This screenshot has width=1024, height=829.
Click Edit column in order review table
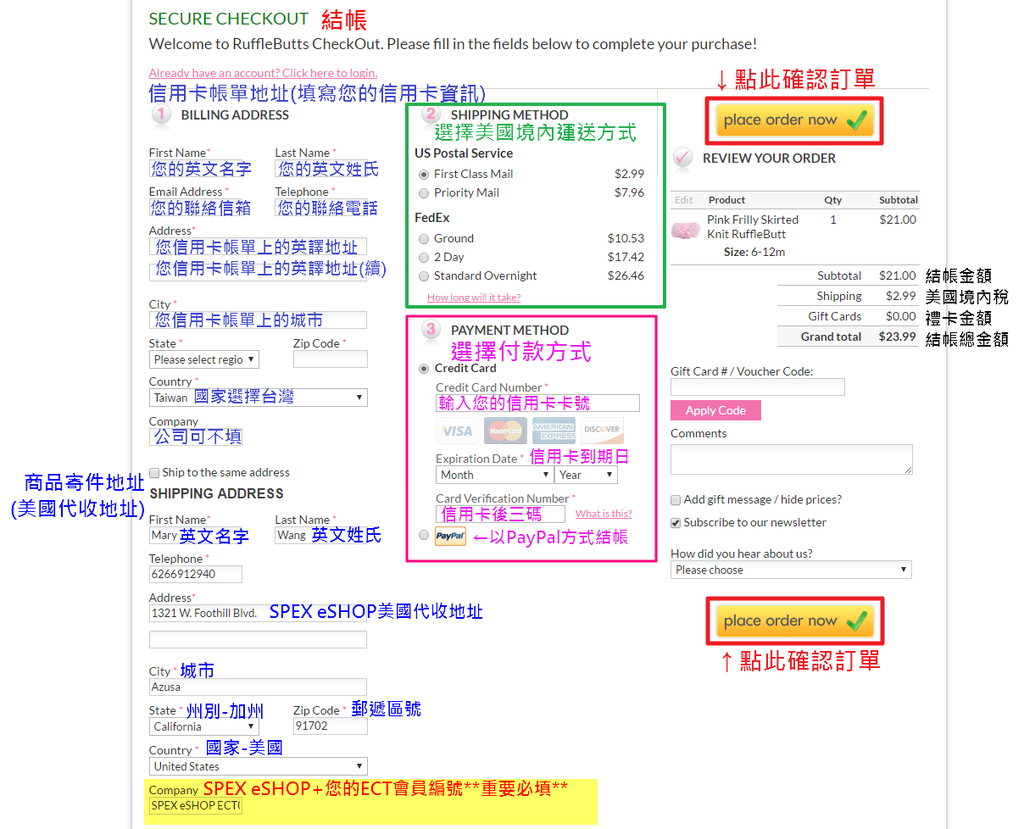pyautogui.click(x=684, y=201)
